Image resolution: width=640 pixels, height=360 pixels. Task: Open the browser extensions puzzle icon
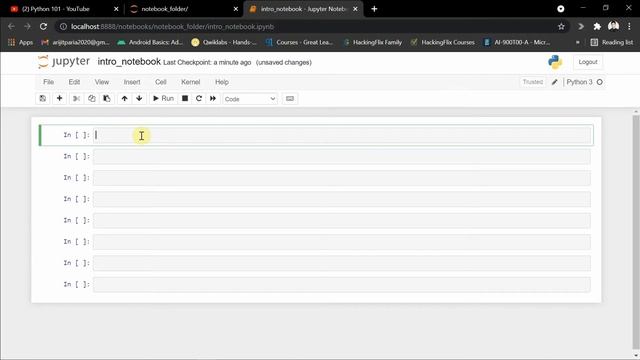pyautogui.click(x=597, y=27)
